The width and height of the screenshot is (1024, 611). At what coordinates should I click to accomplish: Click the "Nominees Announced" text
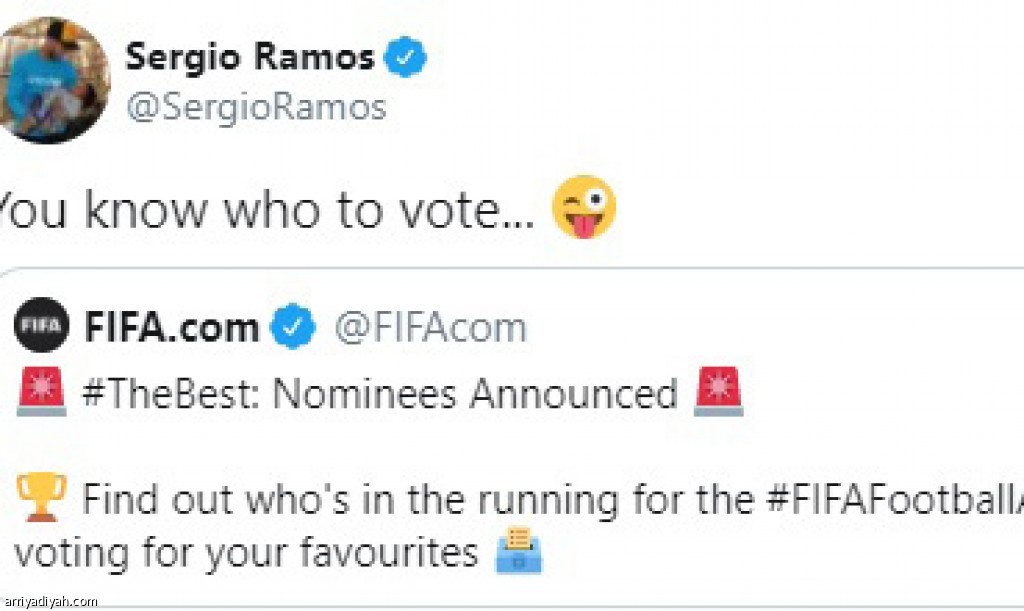pos(475,395)
